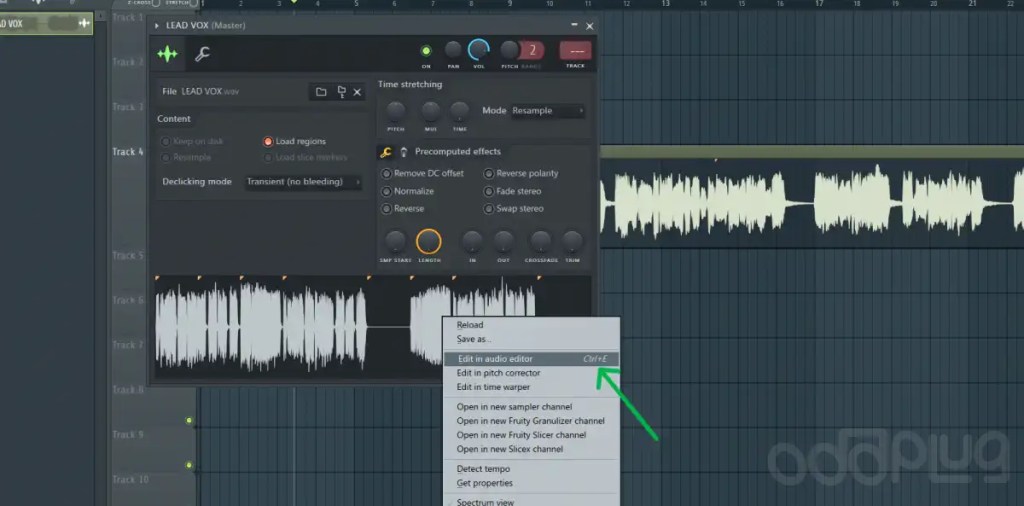The width and height of the screenshot is (1024, 506).
Task: Open the wrench miscellaneous settings tab
Action: tap(202, 54)
